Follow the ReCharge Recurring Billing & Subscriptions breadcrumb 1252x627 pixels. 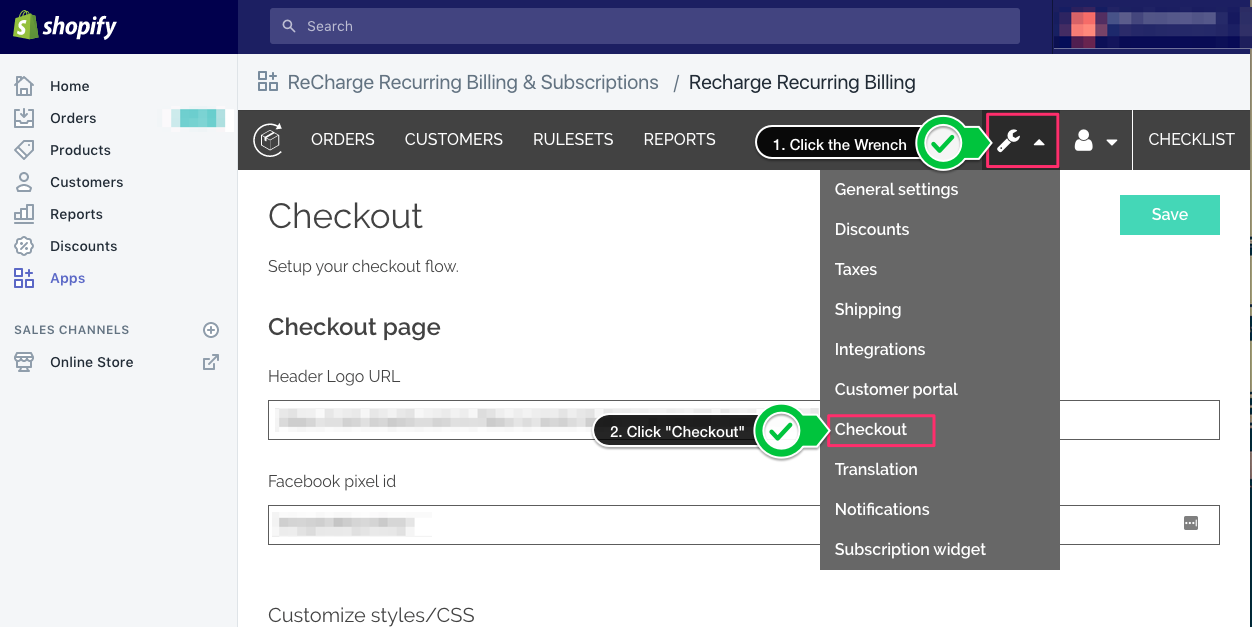coord(472,82)
